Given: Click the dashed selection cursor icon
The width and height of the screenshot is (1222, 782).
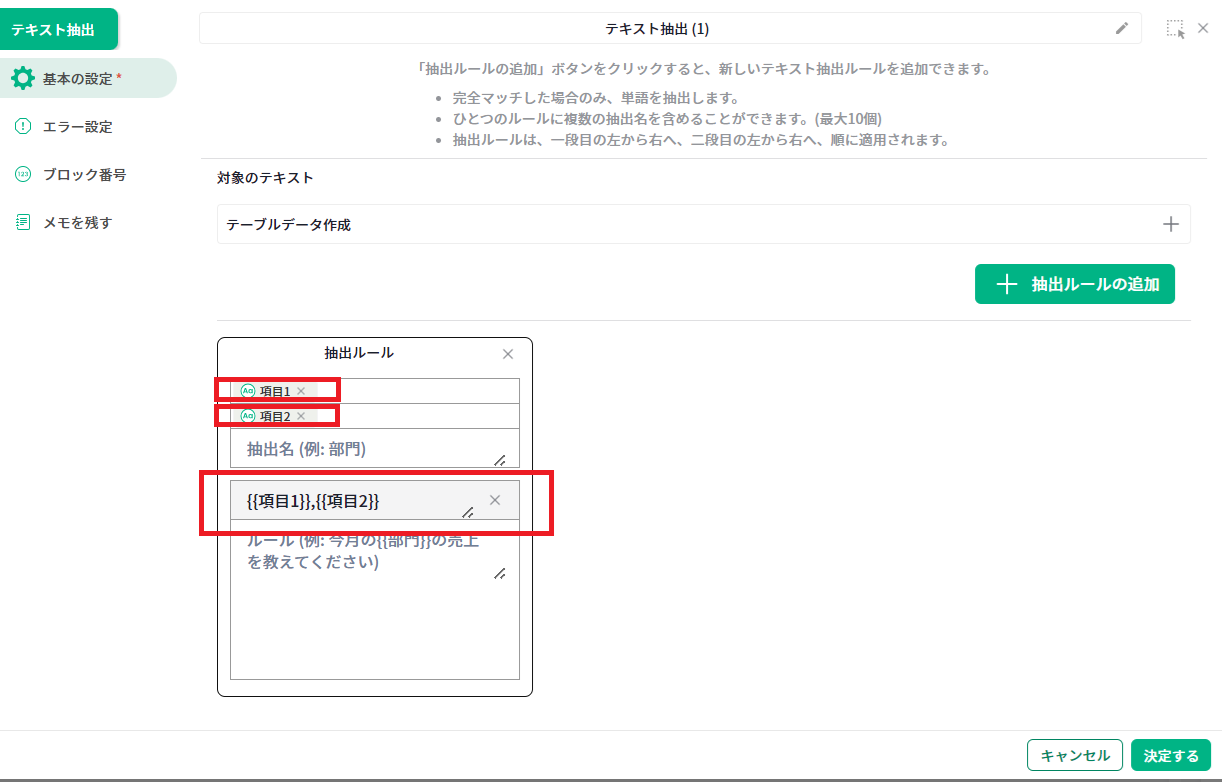Looking at the screenshot, I should click(1175, 29).
